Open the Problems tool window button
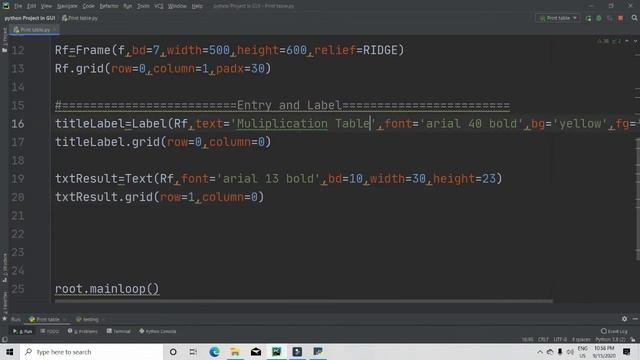This screenshot has height=360, width=640. point(83,331)
